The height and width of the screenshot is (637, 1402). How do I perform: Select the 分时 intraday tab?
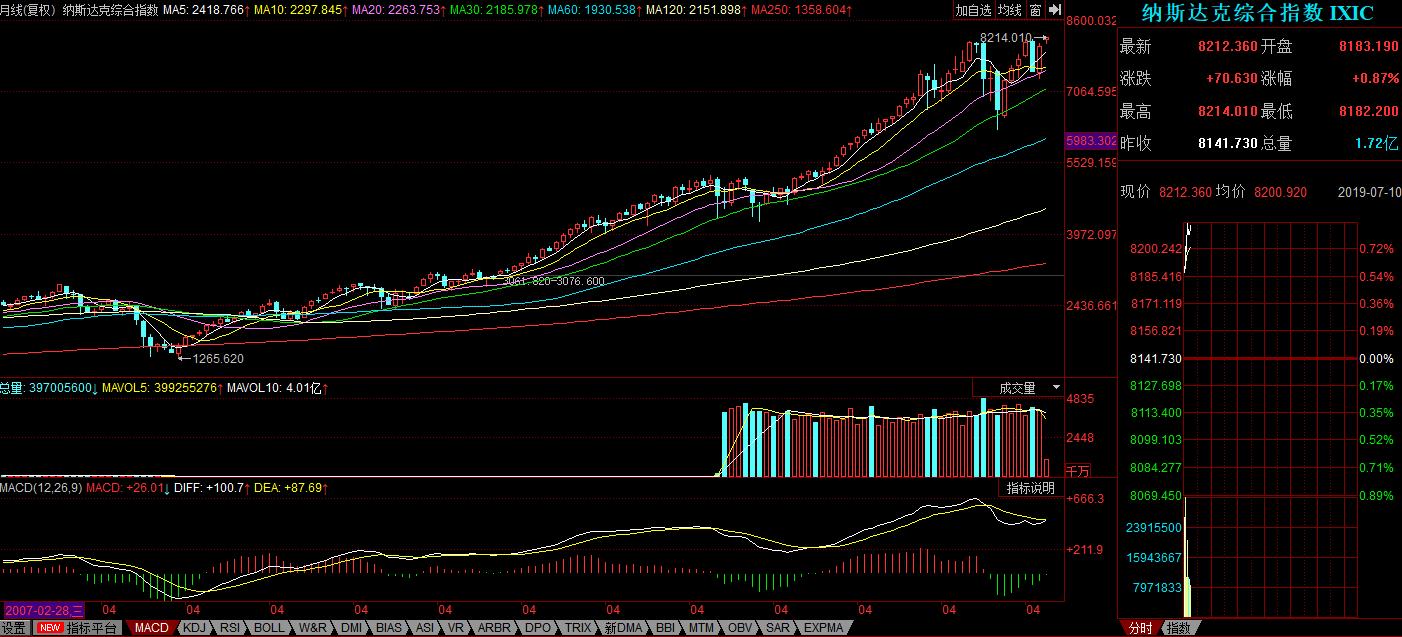(x=1140, y=628)
